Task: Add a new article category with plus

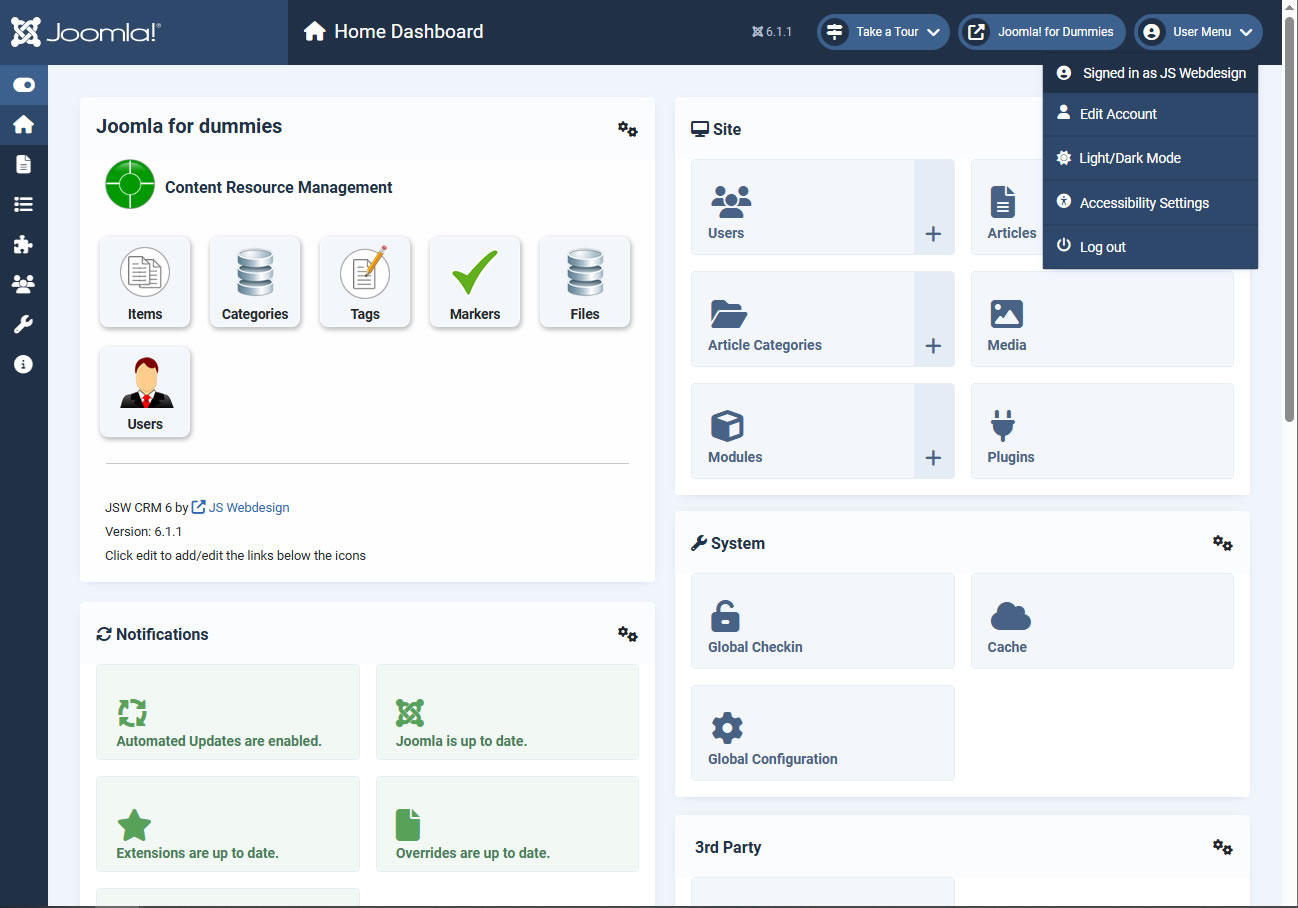Action: coord(934,319)
